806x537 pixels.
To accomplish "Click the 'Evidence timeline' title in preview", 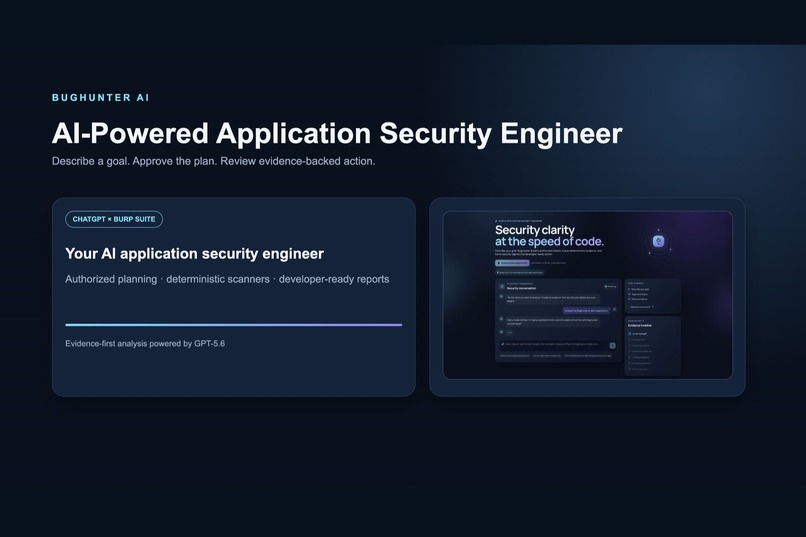I will pyautogui.click(x=639, y=325).
